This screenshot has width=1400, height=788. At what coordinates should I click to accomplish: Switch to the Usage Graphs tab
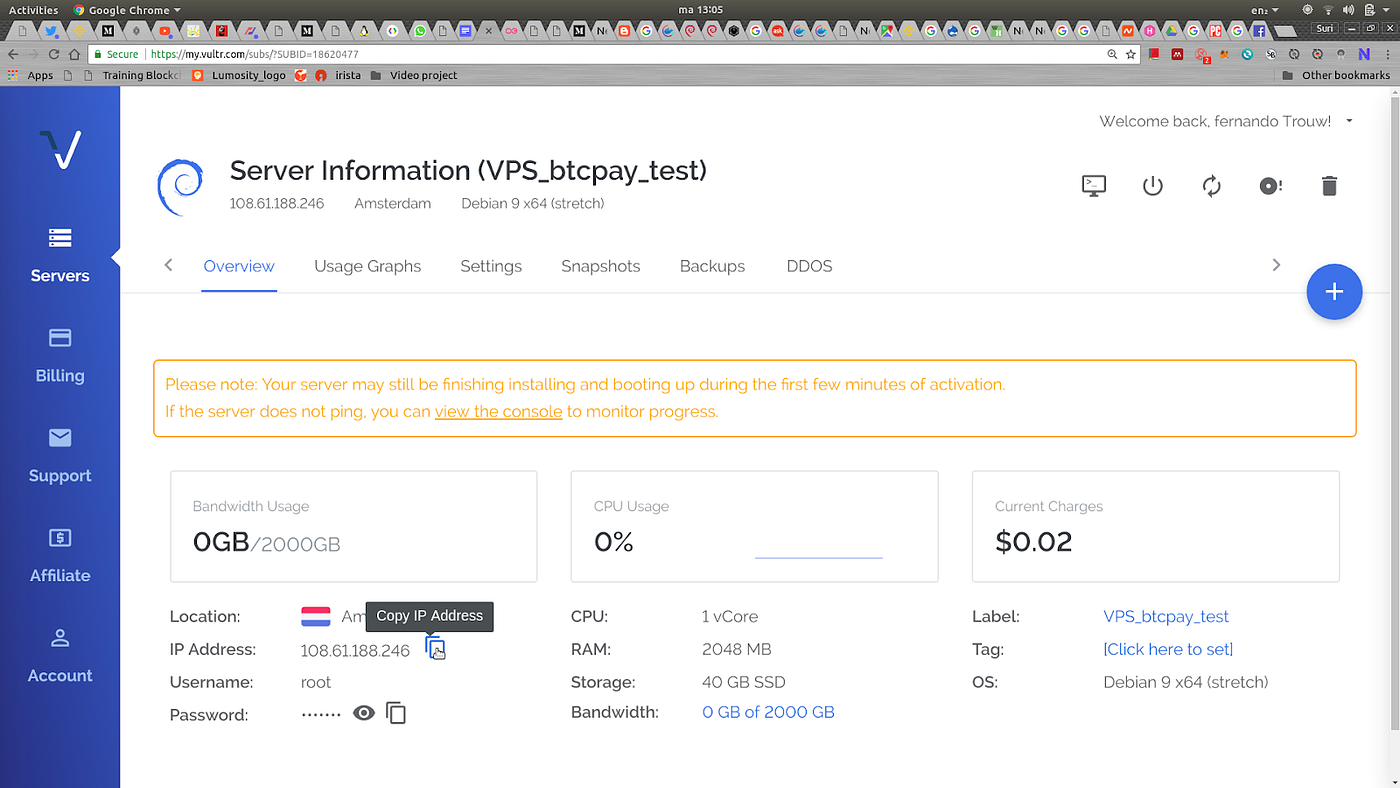[x=367, y=266]
